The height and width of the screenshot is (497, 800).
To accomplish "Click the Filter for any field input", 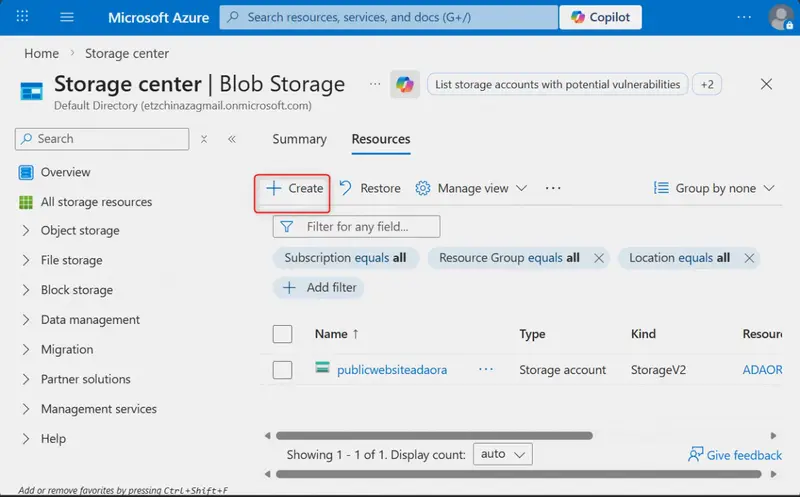I will tap(357, 227).
